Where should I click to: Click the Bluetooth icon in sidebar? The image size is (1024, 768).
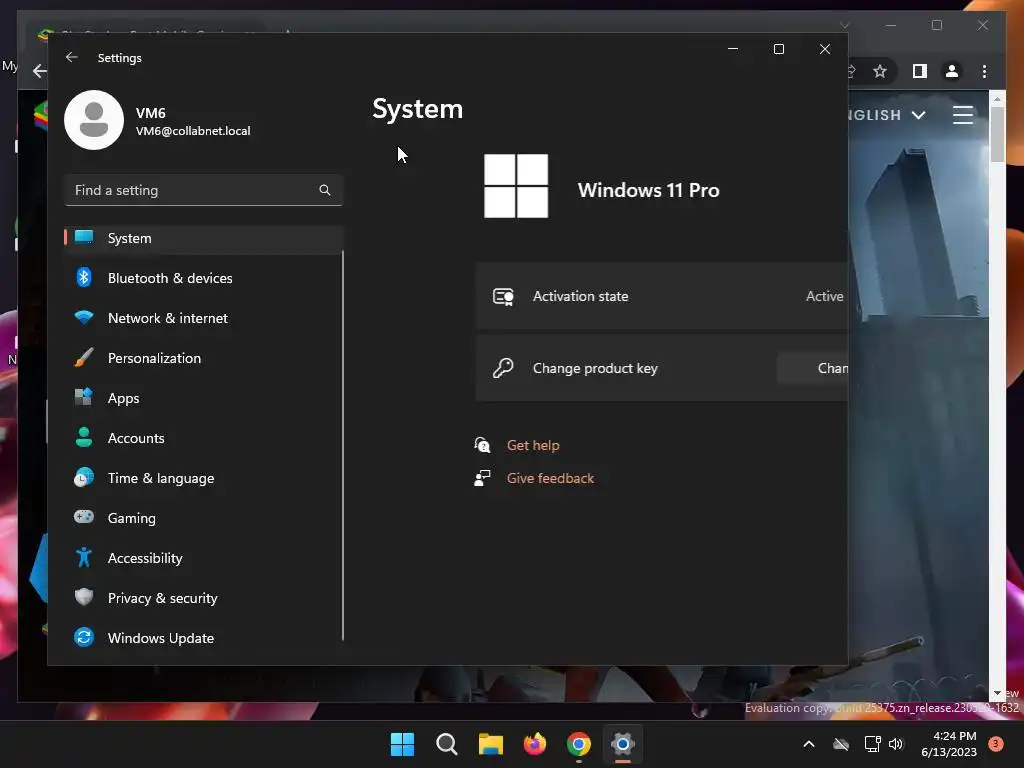84,278
